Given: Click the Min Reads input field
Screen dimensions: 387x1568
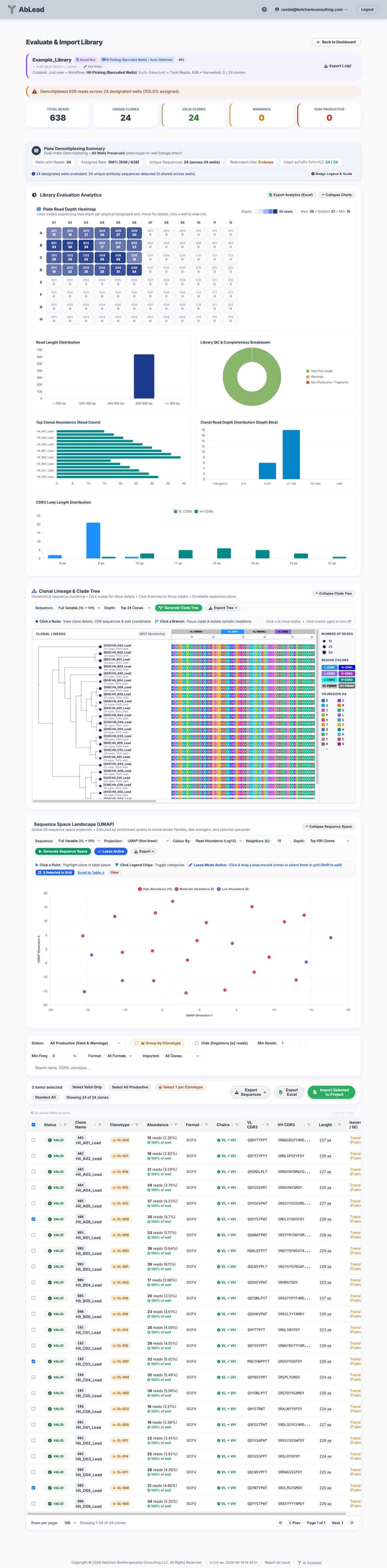Looking at the screenshot, I should [290, 1043].
